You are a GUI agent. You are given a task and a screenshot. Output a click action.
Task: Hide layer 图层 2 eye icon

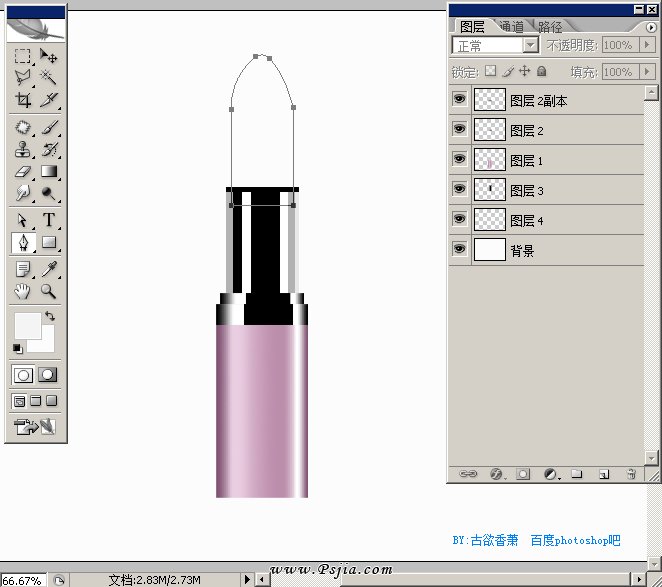tap(460, 129)
